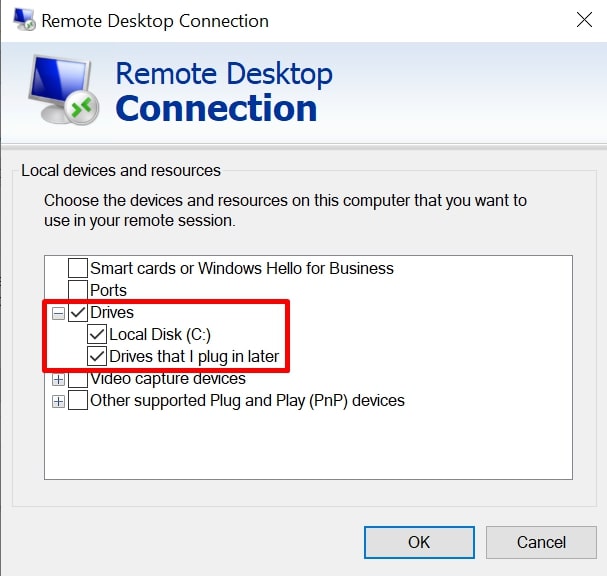Expand the Video capture devices node
Image resolution: width=607 pixels, height=576 pixels.
(58, 380)
